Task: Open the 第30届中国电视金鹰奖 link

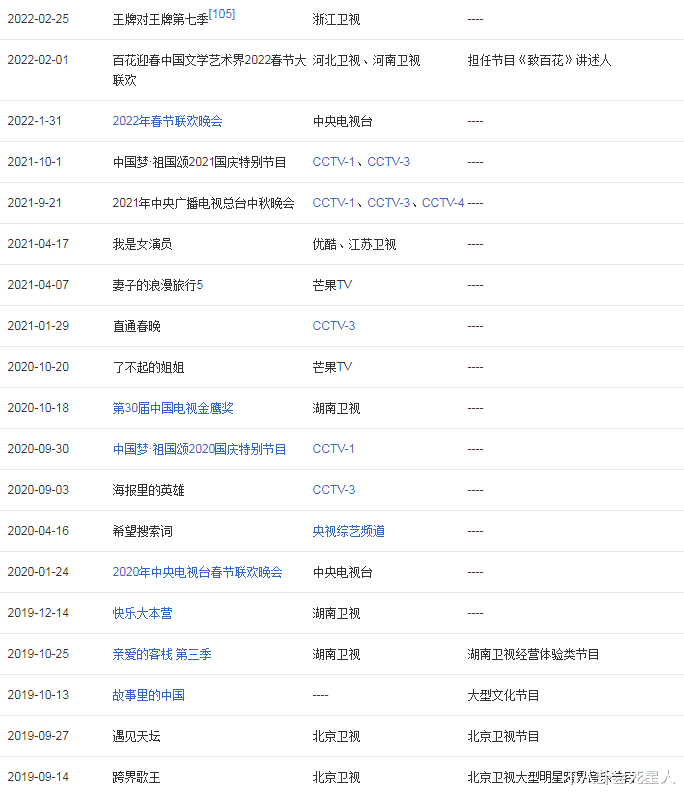Action: [173, 408]
